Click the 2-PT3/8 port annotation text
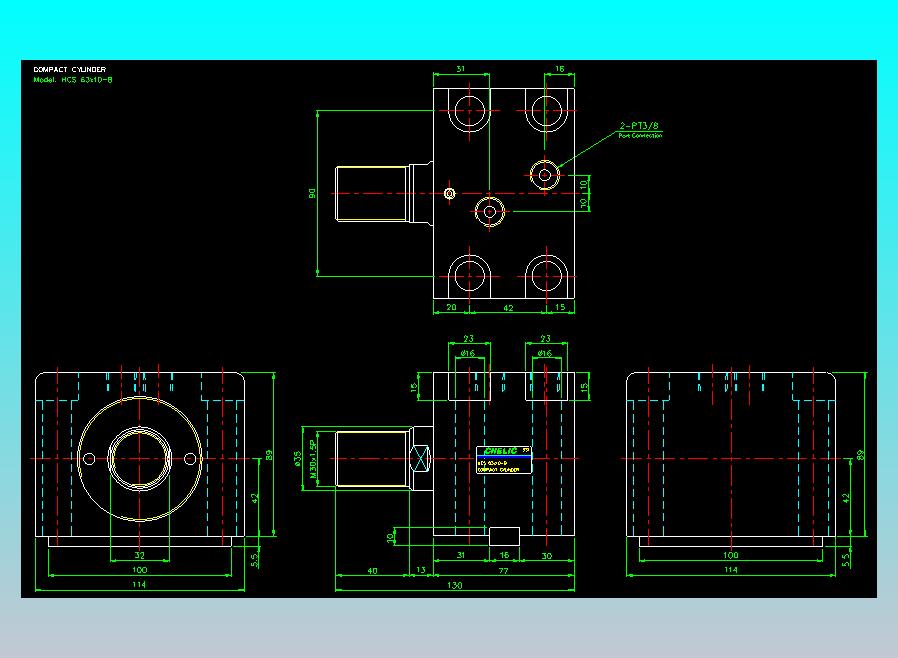Image resolution: width=898 pixels, height=658 pixels. click(639, 125)
